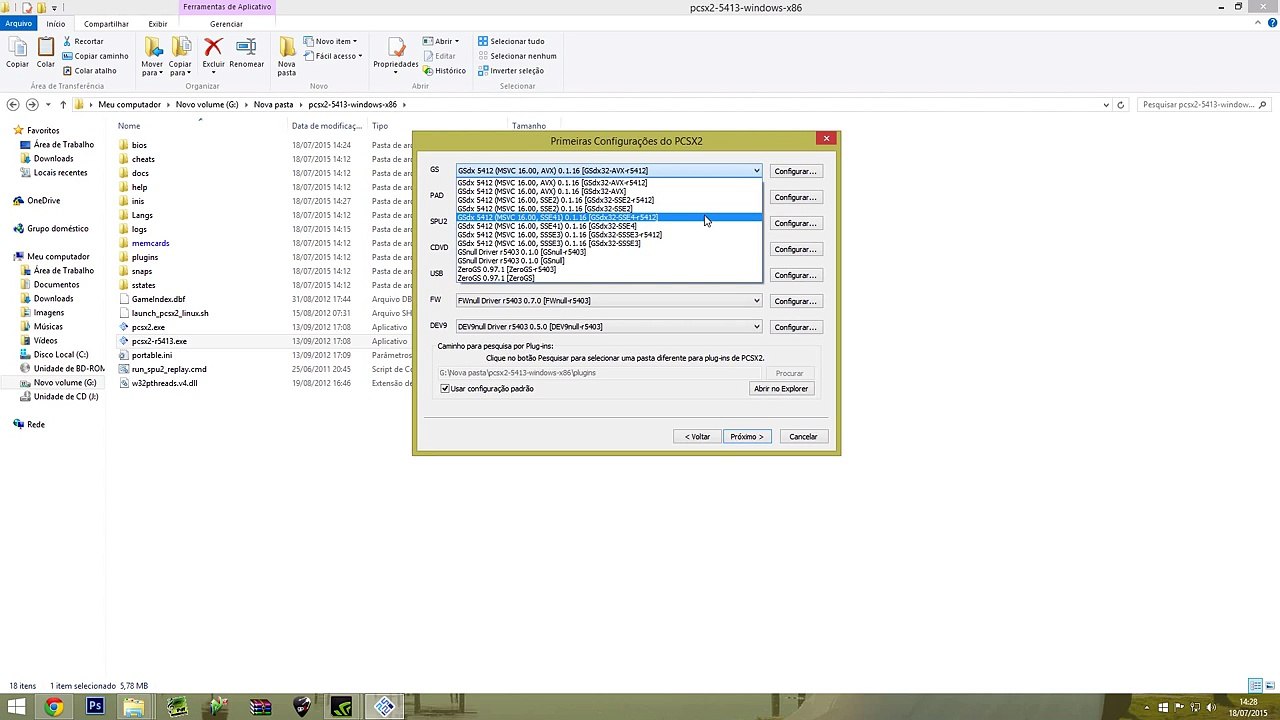Click the Copiar icon in the ribbon
This screenshot has width=1280, height=720.
[x=17, y=48]
